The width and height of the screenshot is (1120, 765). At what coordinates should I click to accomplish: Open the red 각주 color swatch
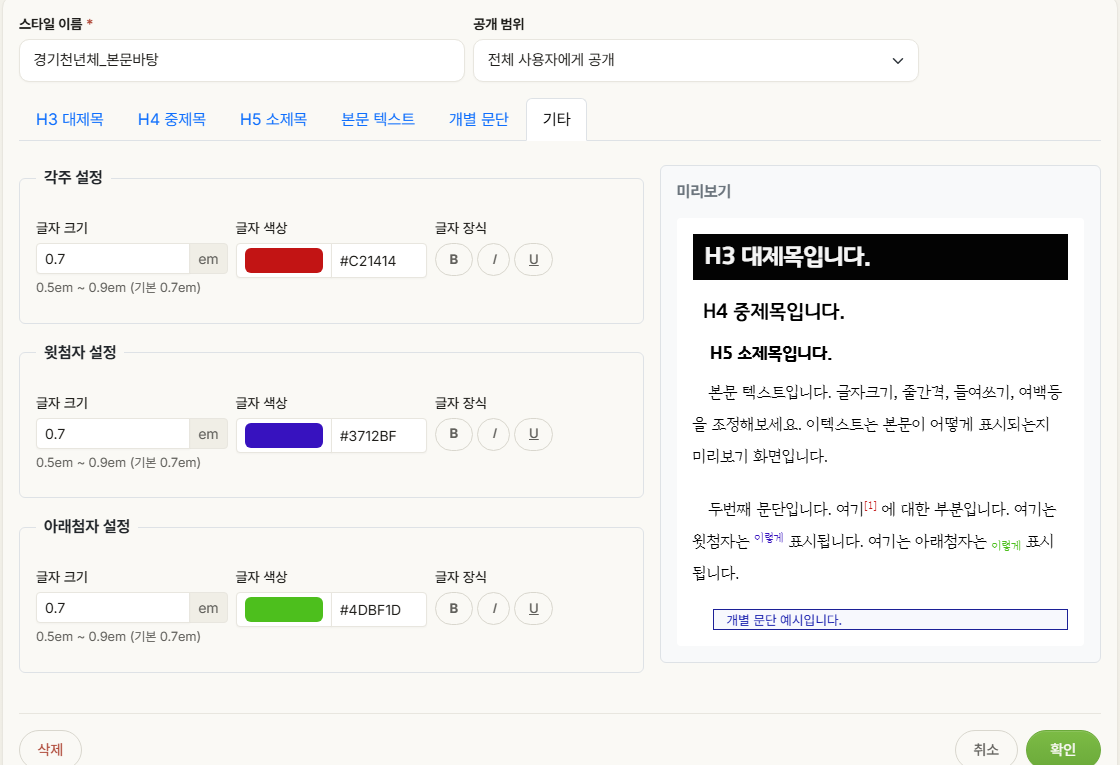click(284, 261)
